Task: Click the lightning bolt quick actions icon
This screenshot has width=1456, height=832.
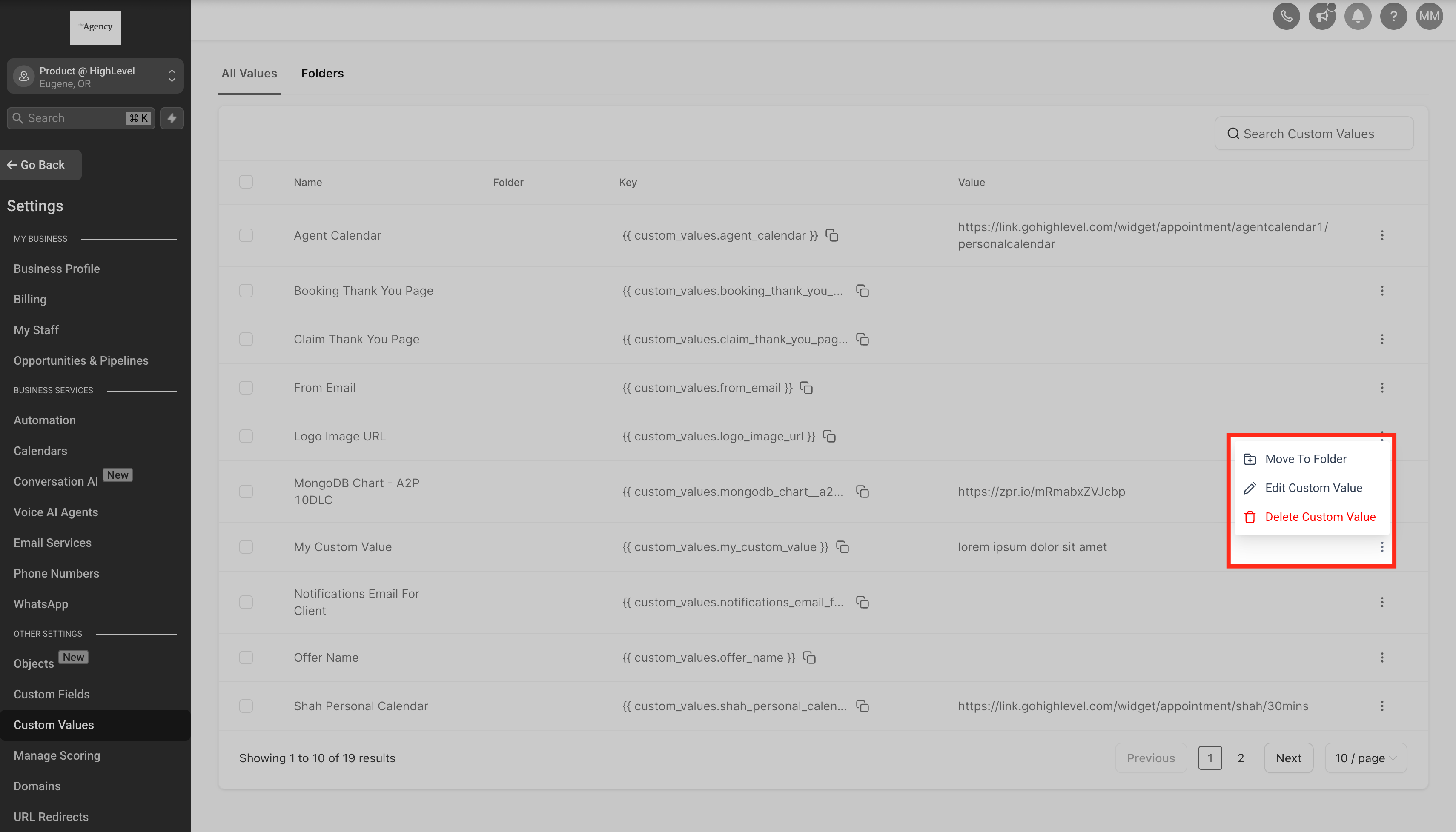Action: (x=172, y=118)
